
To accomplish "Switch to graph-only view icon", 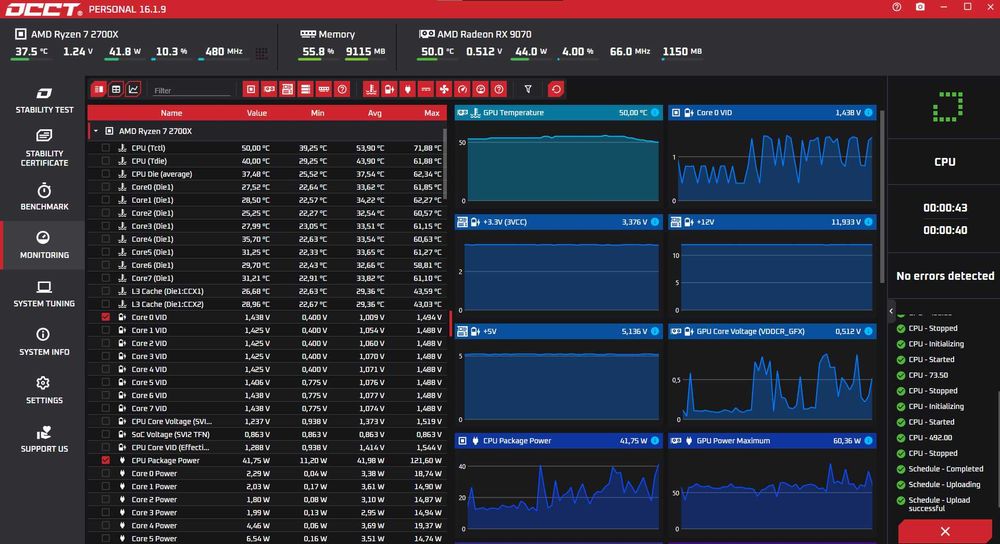I will (x=133, y=89).
